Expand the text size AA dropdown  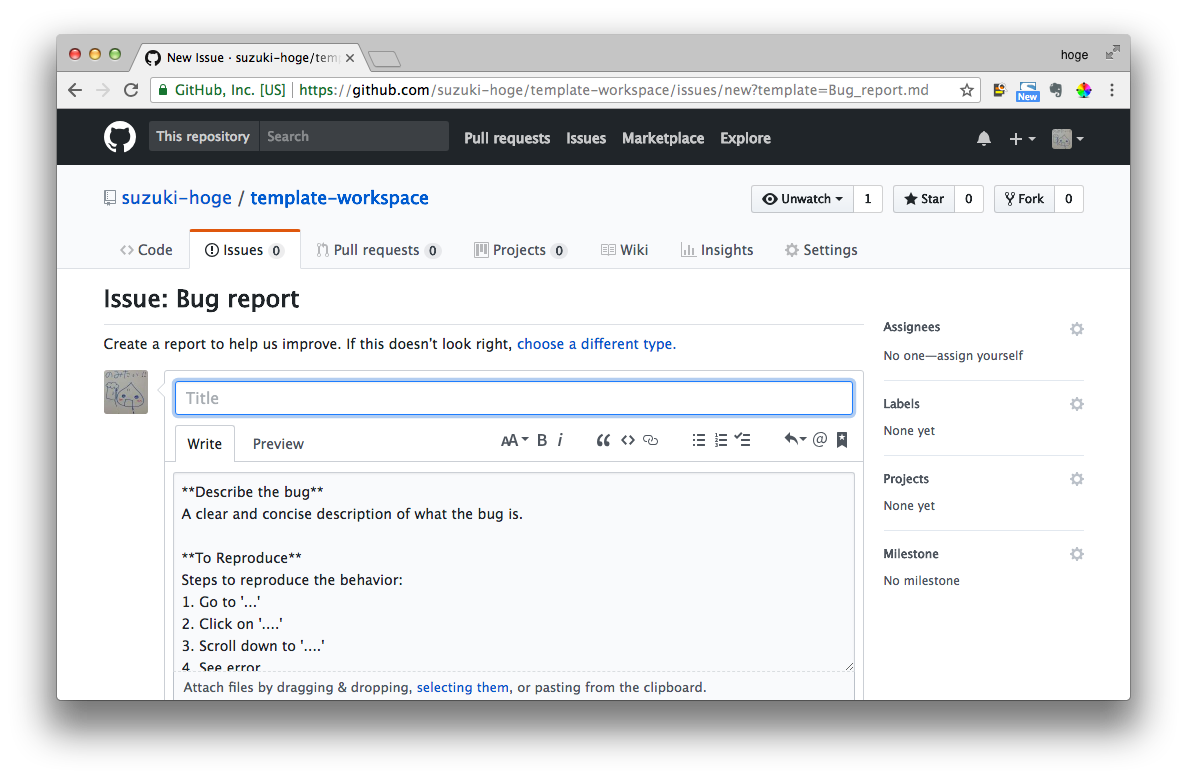[x=513, y=440]
